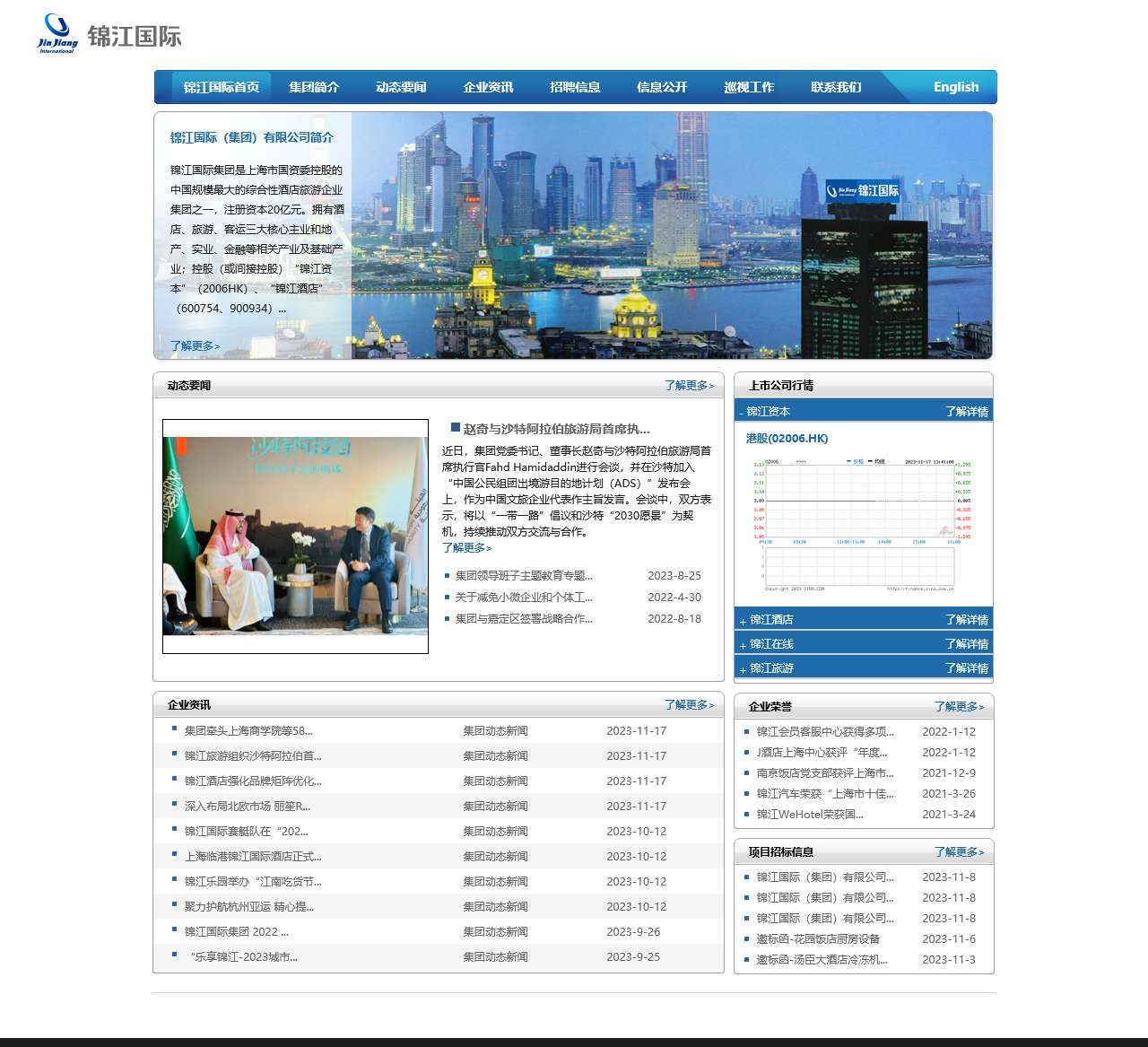Expand the 锦江酒店 stock section
This screenshot has width=1148, height=1047.
(x=767, y=620)
